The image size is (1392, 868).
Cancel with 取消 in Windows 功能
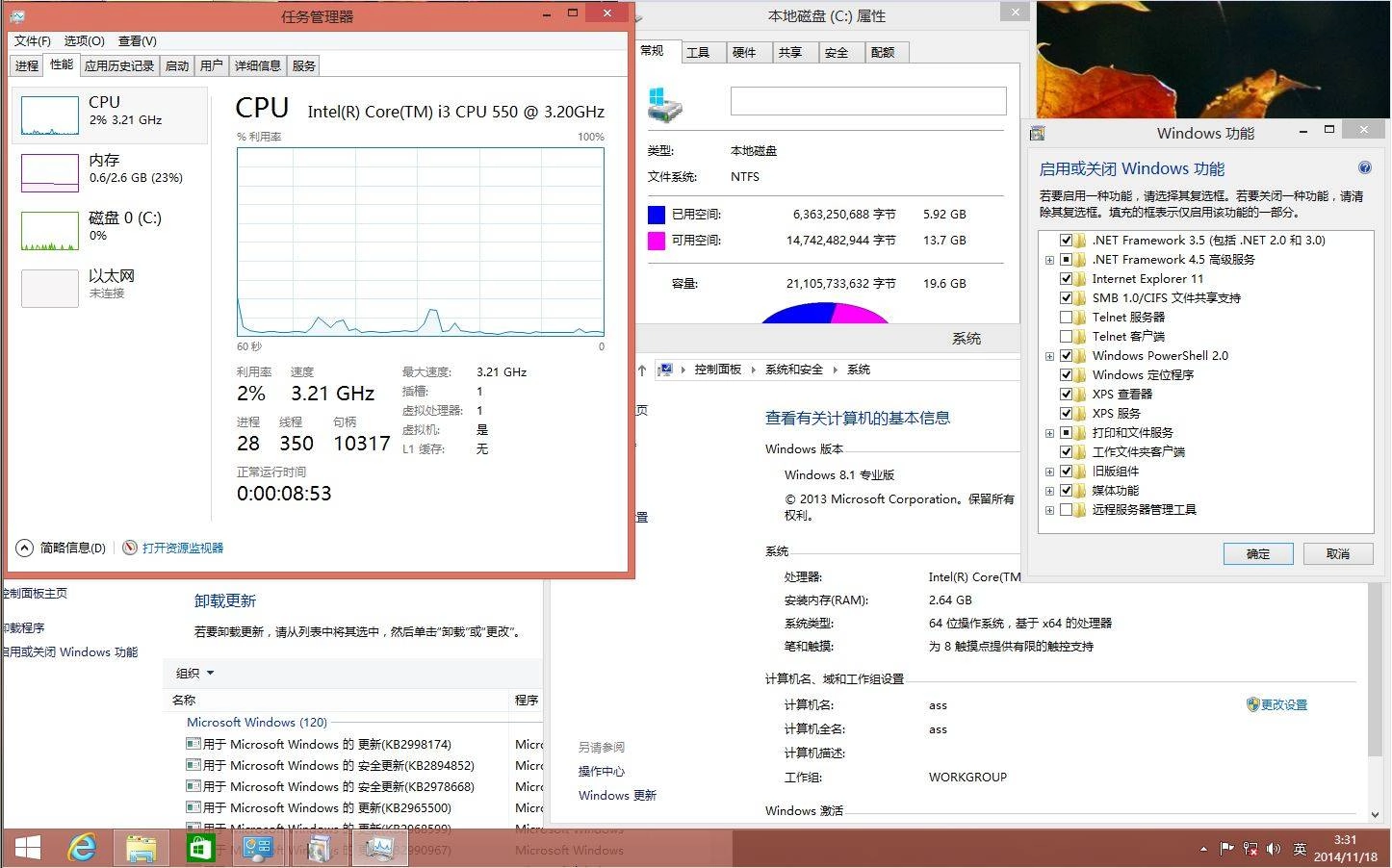click(x=1338, y=553)
